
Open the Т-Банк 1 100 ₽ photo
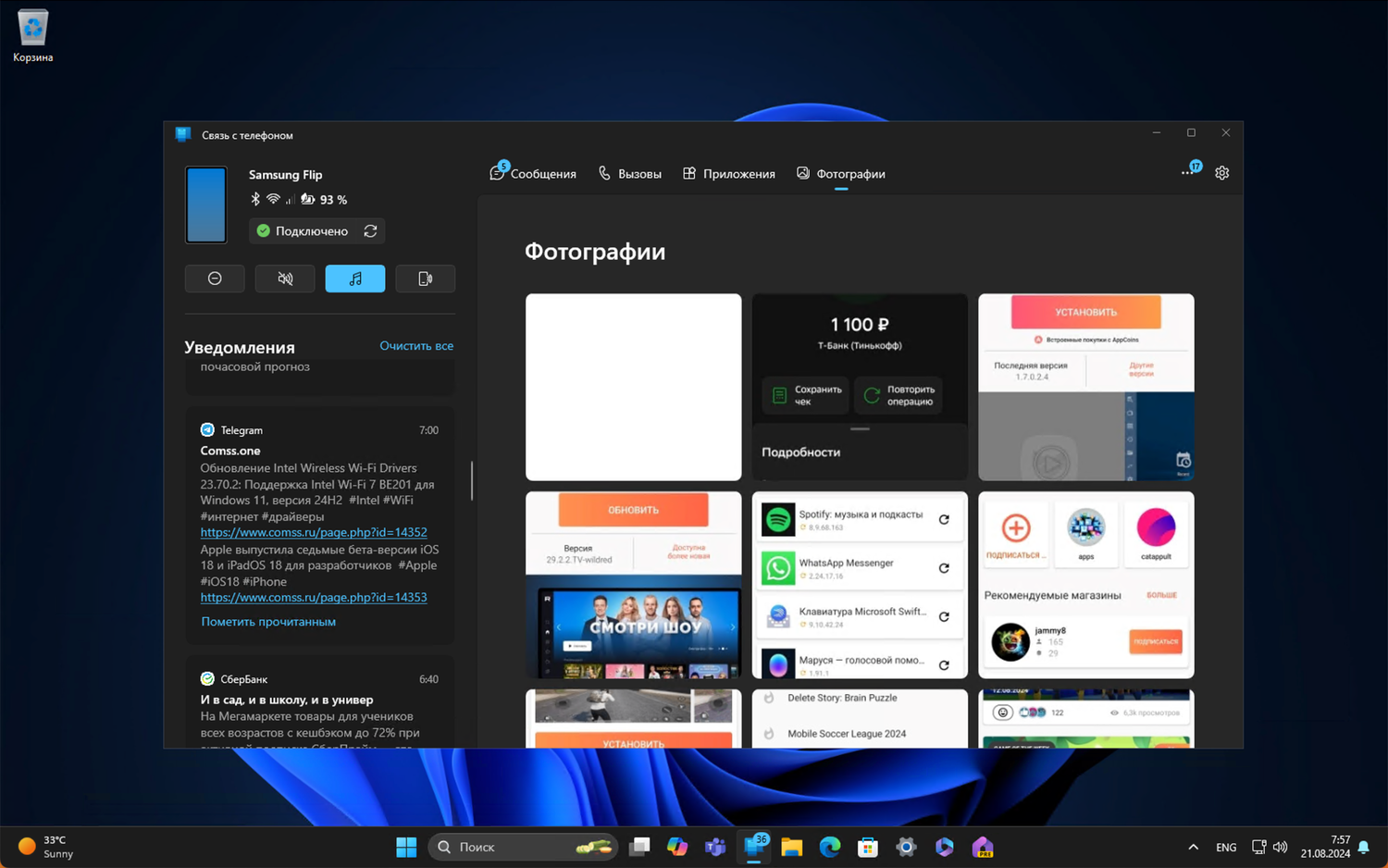[x=860, y=388]
